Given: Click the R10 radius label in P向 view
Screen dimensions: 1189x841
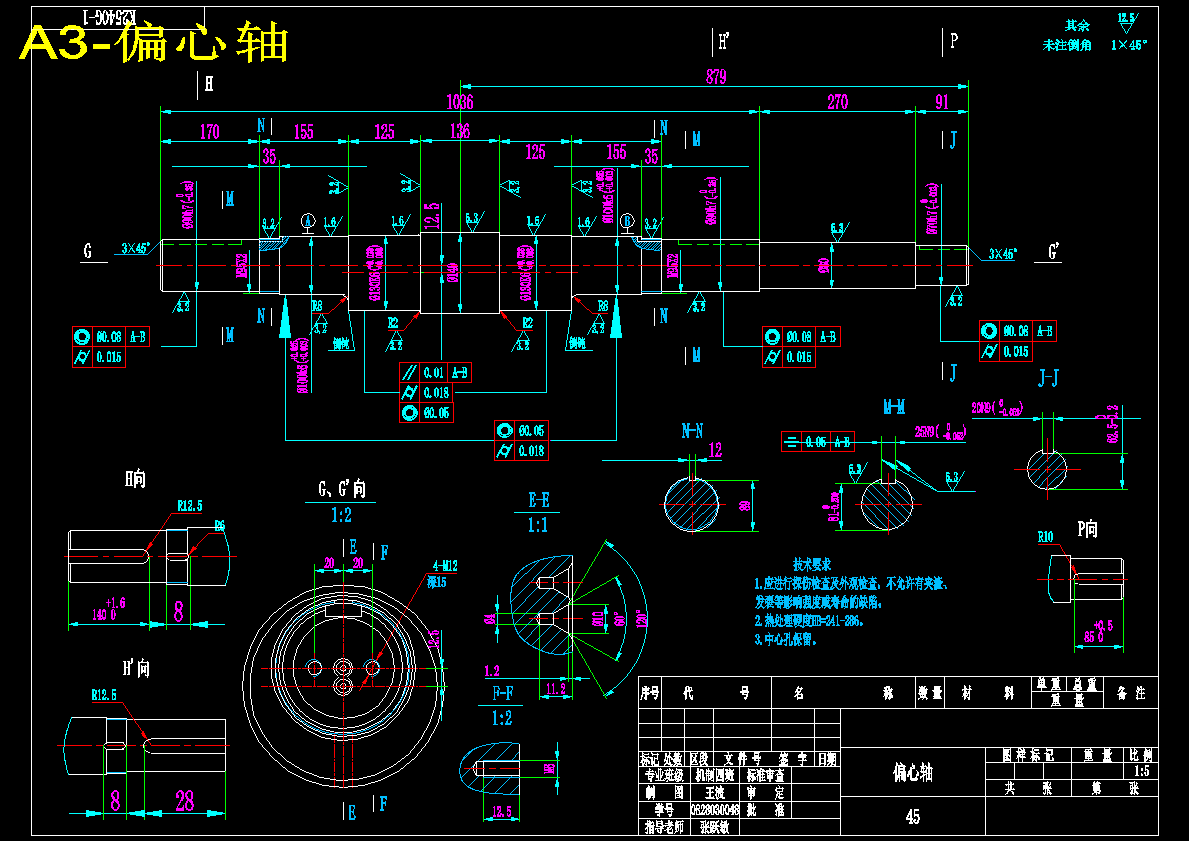Looking at the screenshot, I should point(1046,537).
